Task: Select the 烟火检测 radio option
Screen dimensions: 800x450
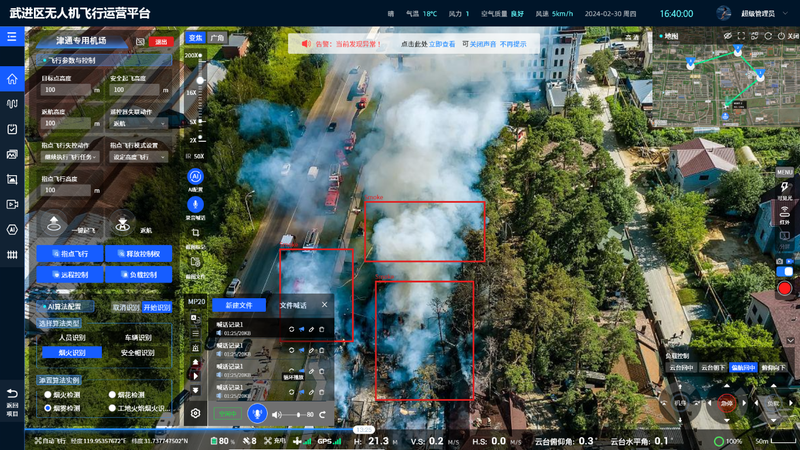Action: (48, 394)
